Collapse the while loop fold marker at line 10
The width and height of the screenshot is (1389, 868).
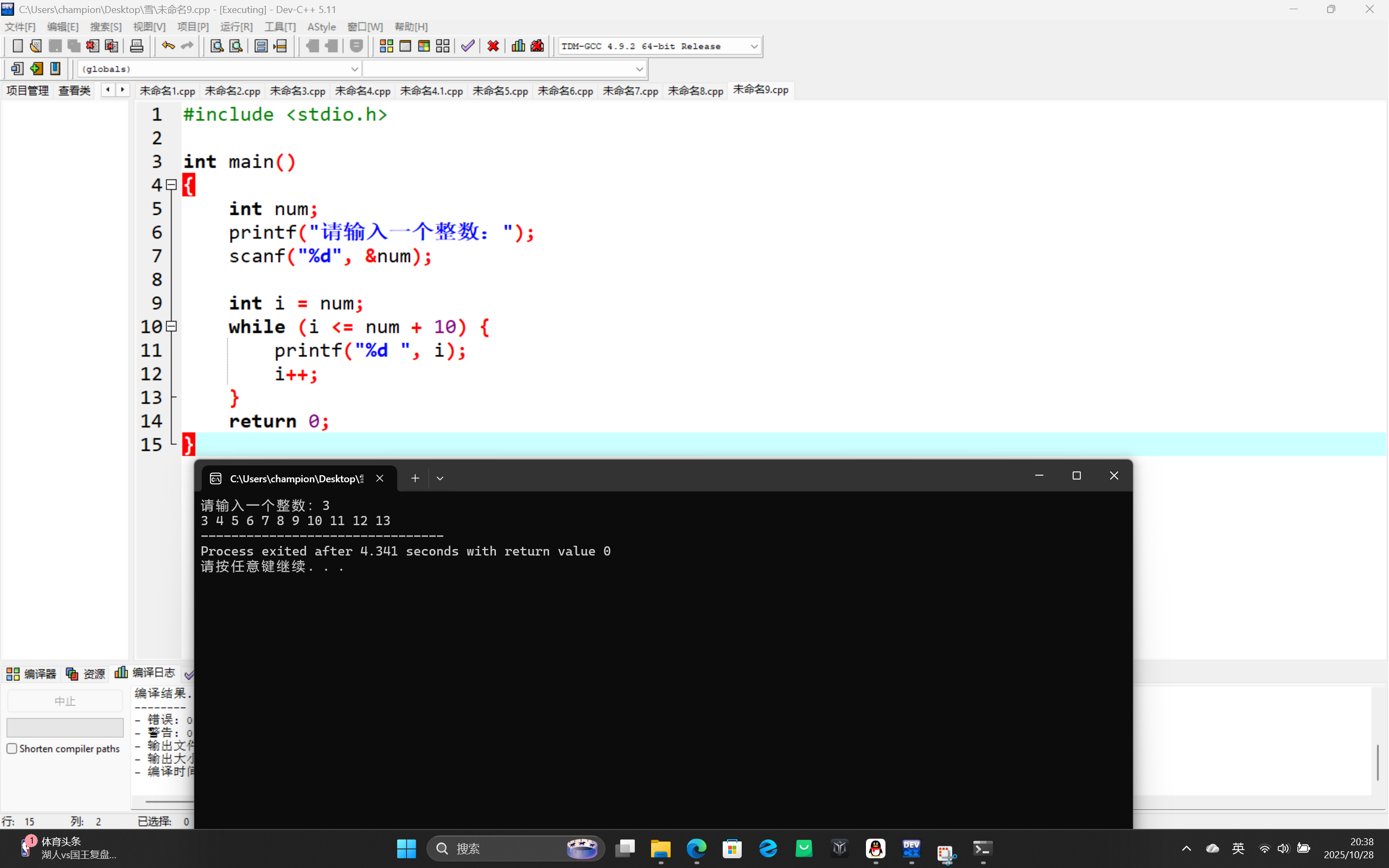pos(171,326)
